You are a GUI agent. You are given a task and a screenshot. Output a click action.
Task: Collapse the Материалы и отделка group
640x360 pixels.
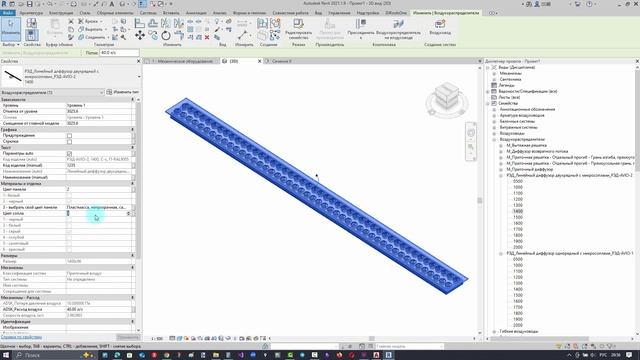point(132,184)
